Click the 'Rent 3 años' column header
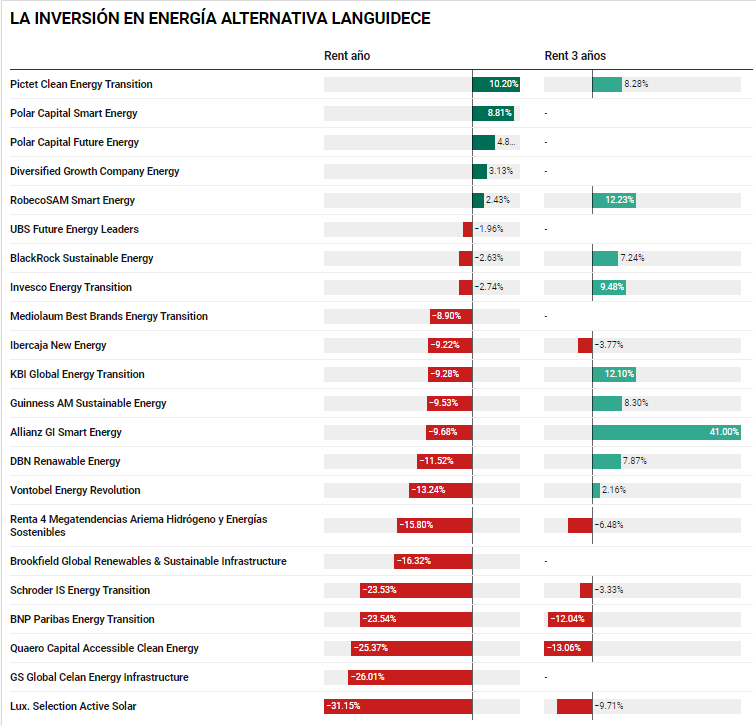Viewport: 756px width, 726px height. point(575,56)
